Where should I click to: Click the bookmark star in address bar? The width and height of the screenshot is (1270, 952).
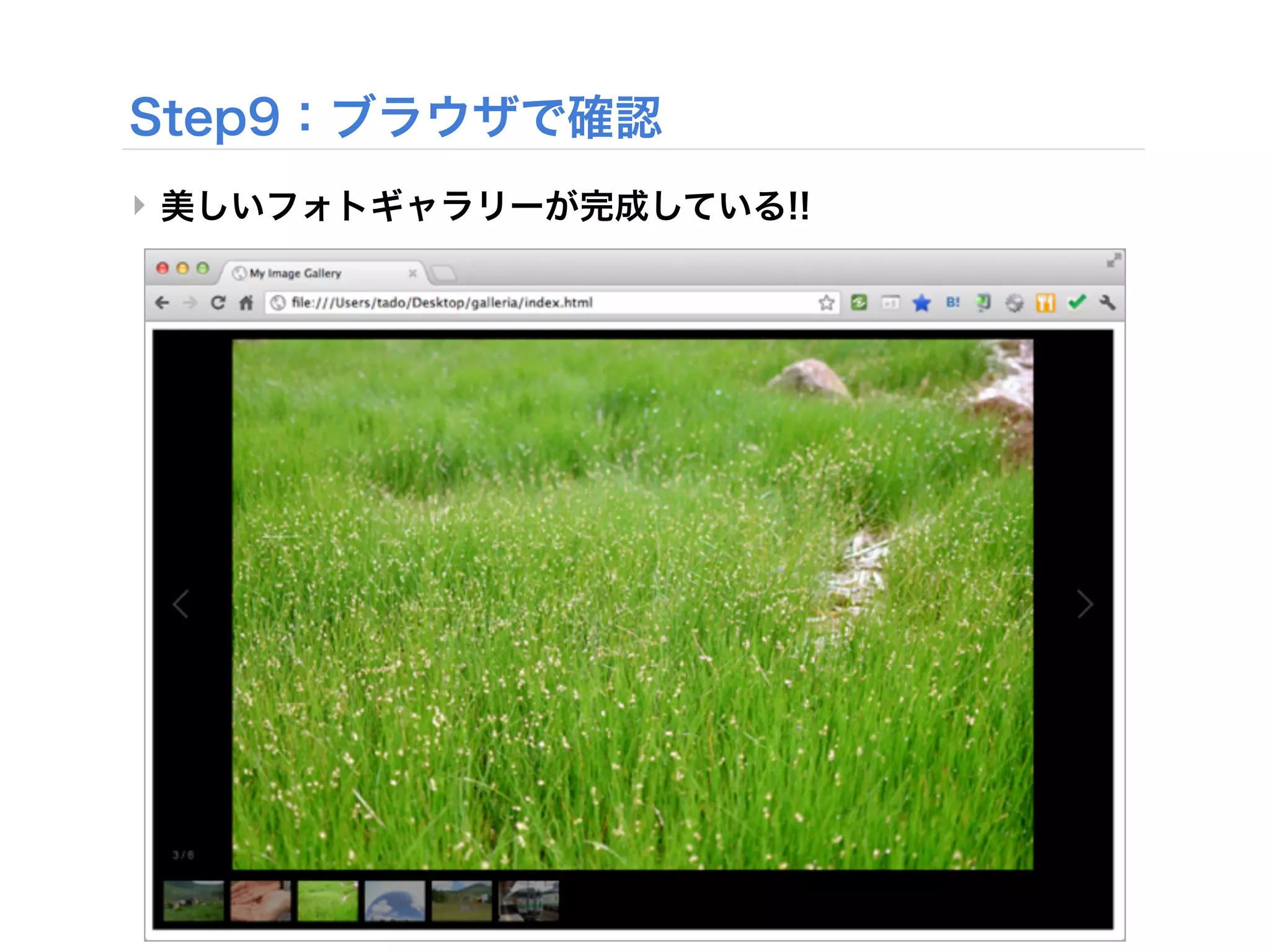point(826,302)
